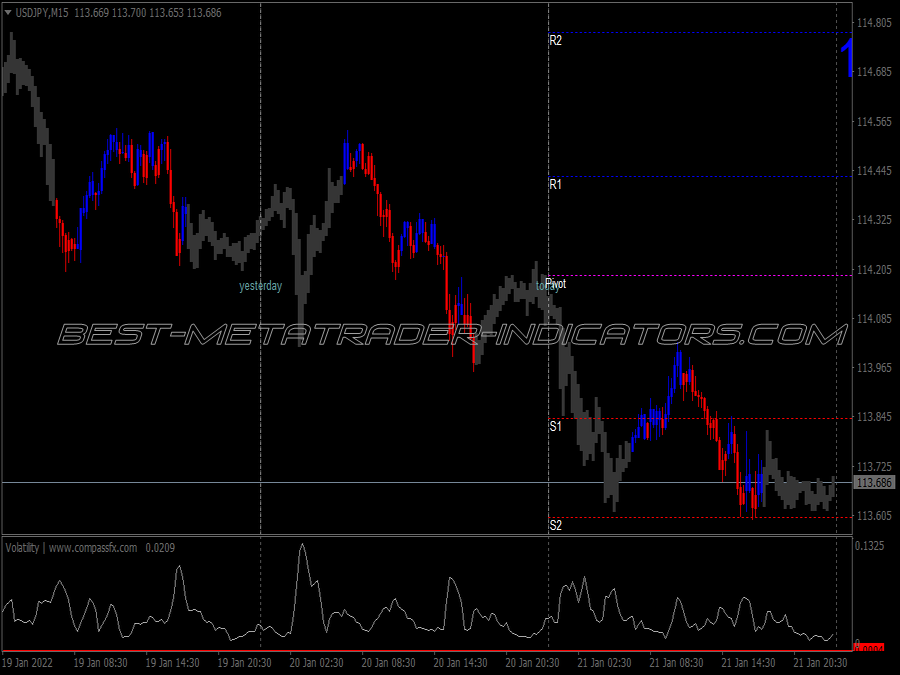Click the 0.0209 volatility value

(x=160, y=548)
